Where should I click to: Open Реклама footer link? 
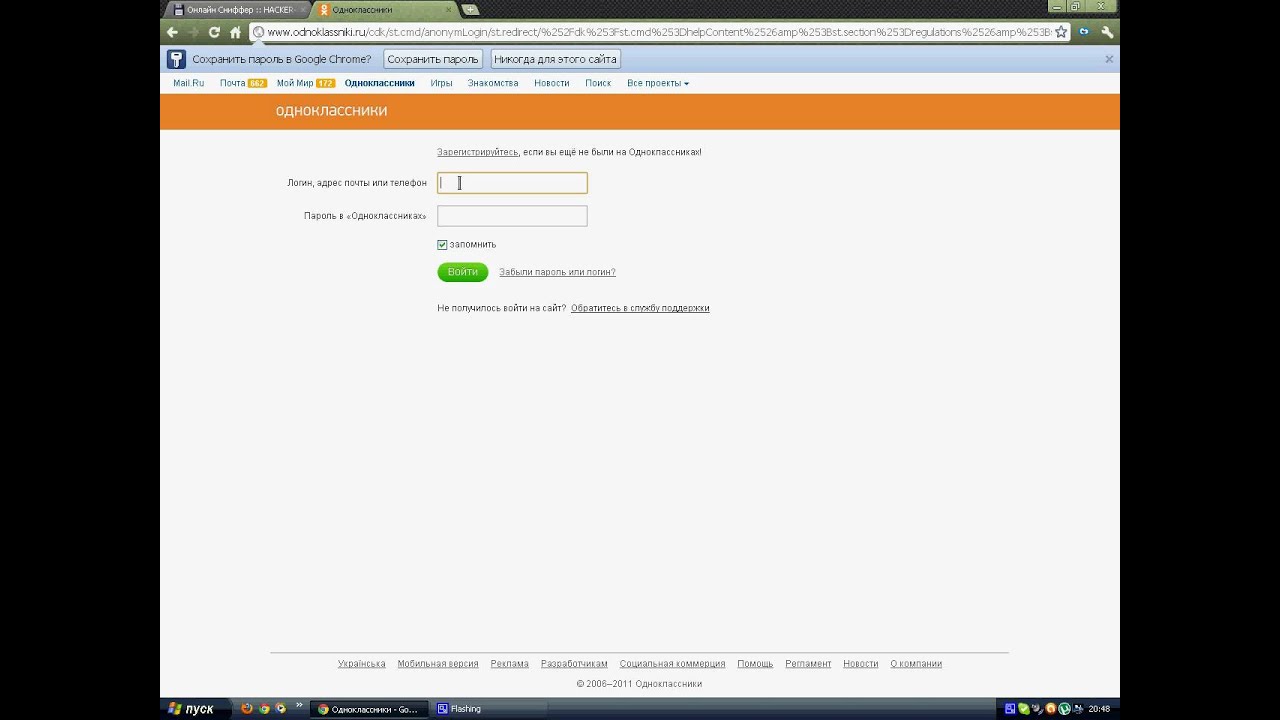(510, 664)
